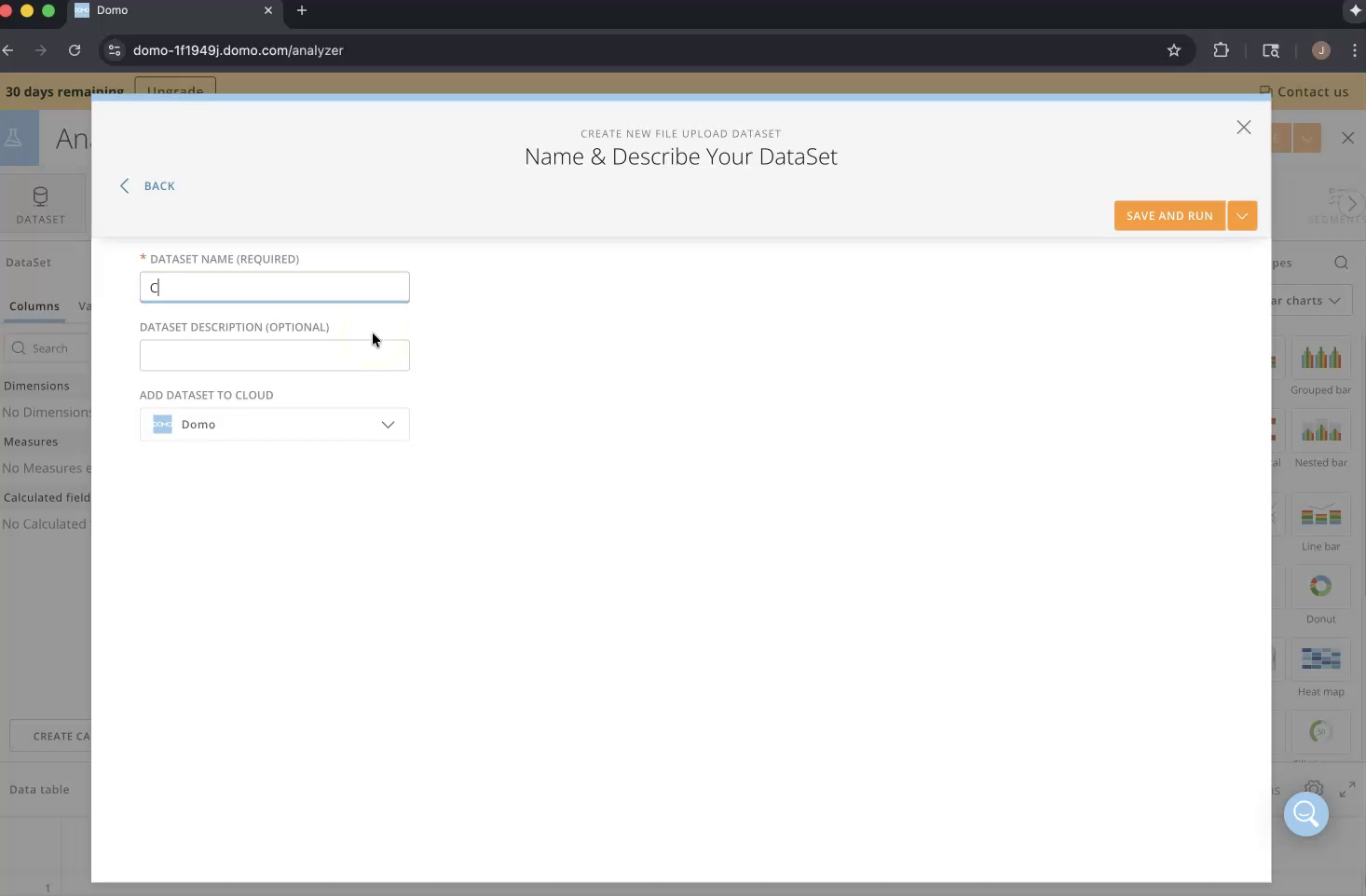Bookmark this page with star icon
1366x896 pixels.
1174,50
